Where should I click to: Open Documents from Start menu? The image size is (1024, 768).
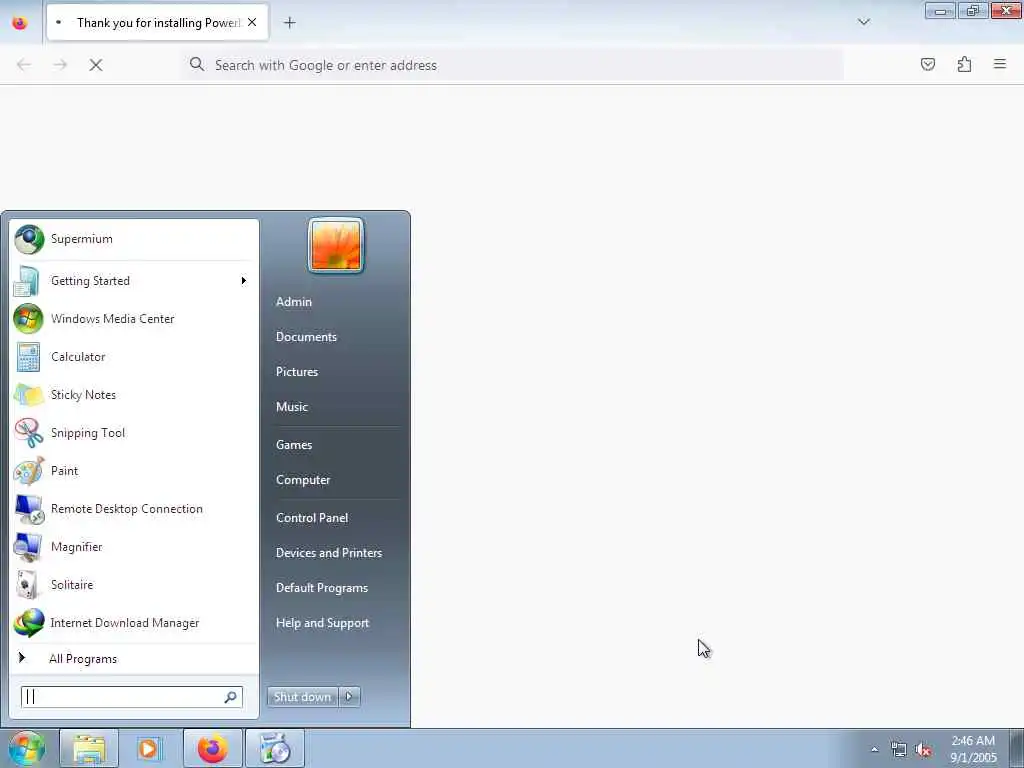point(306,337)
